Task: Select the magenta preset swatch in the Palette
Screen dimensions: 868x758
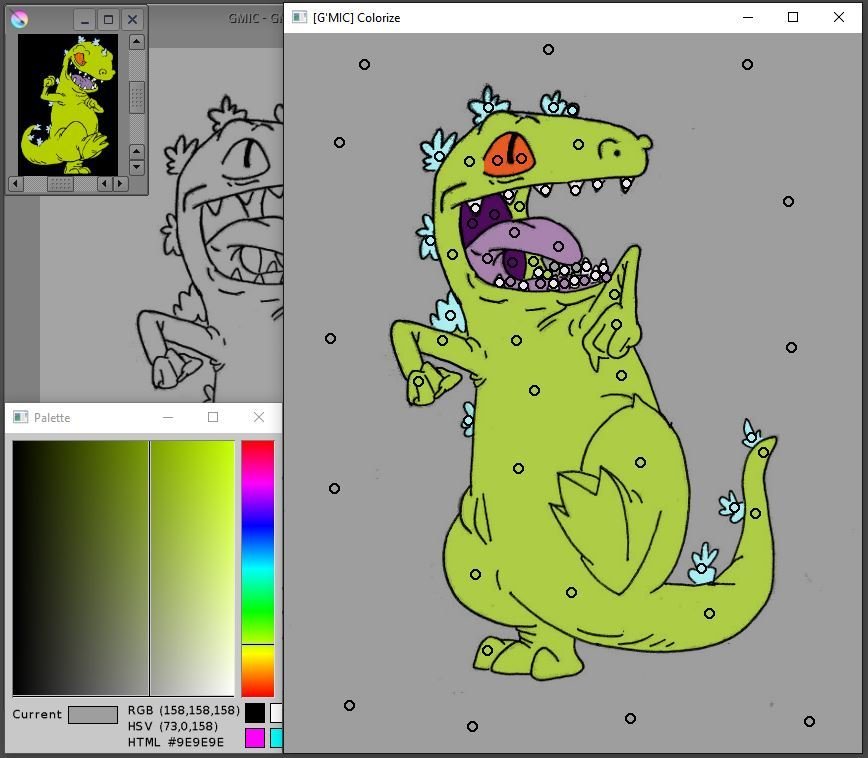Action: point(255,738)
